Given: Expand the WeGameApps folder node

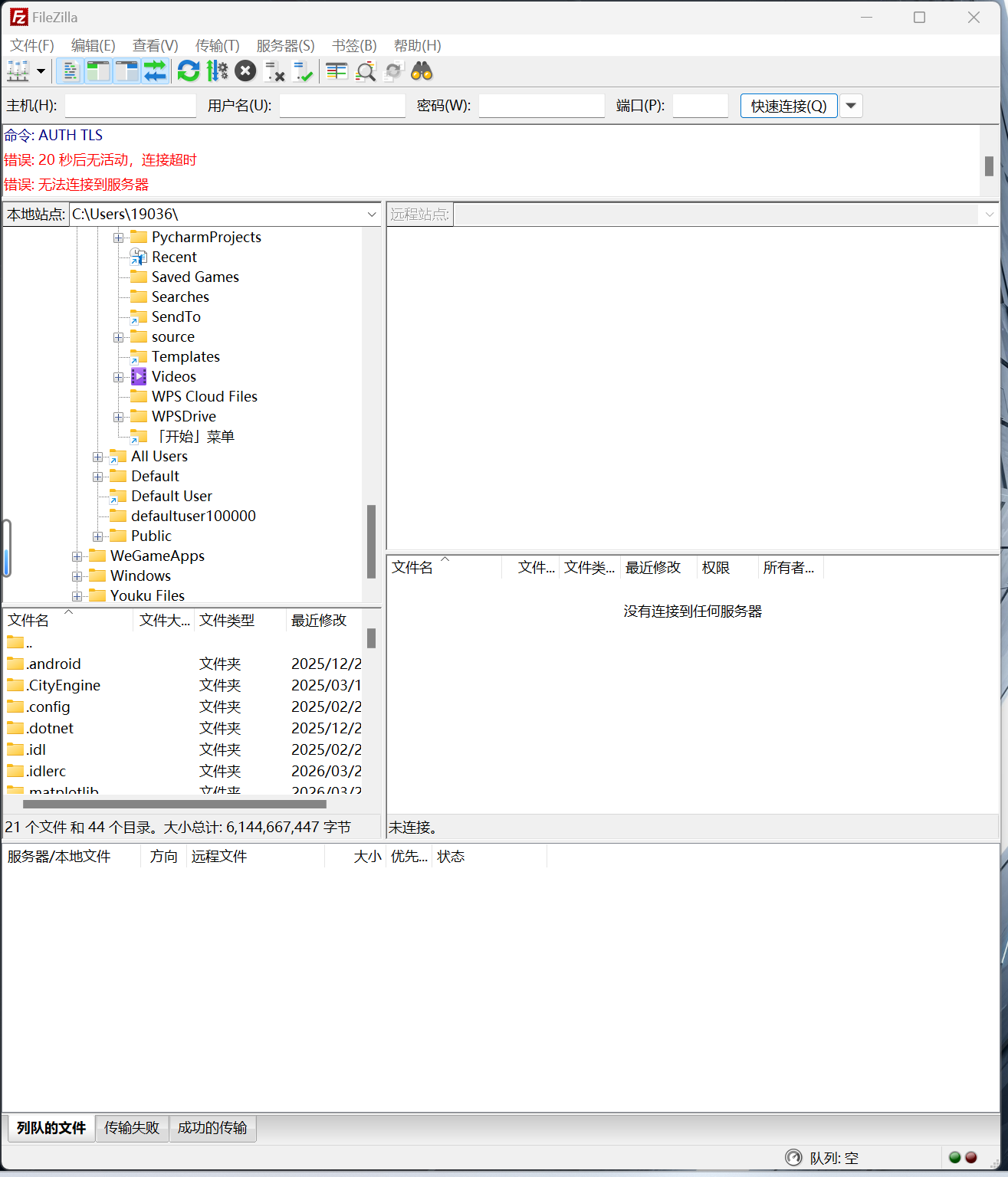Looking at the screenshot, I should click(x=77, y=556).
